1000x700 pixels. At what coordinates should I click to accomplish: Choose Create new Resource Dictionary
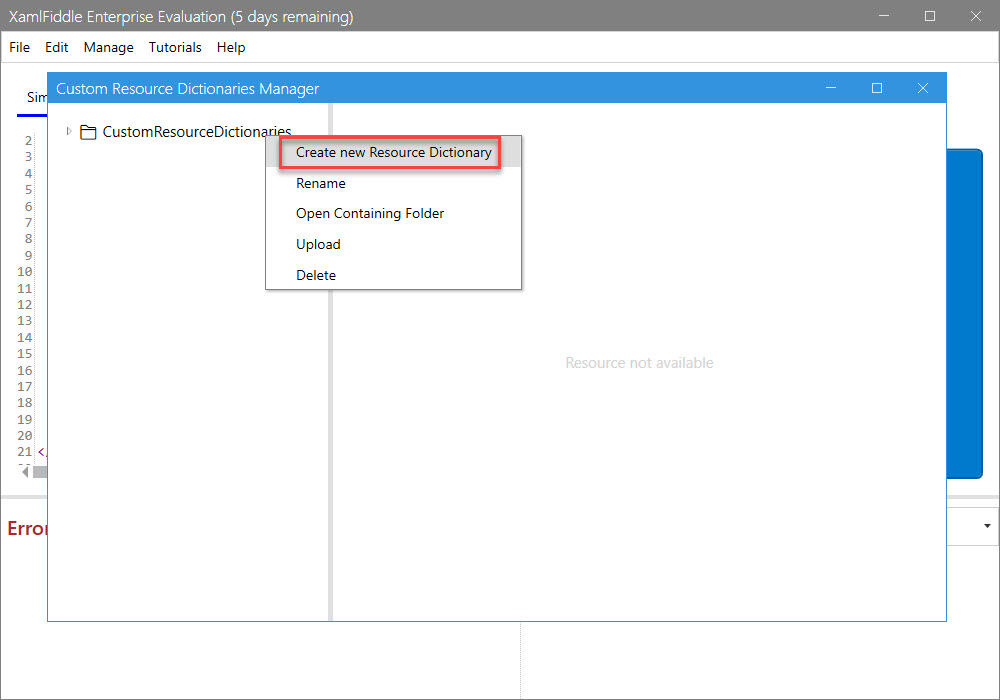click(x=393, y=152)
